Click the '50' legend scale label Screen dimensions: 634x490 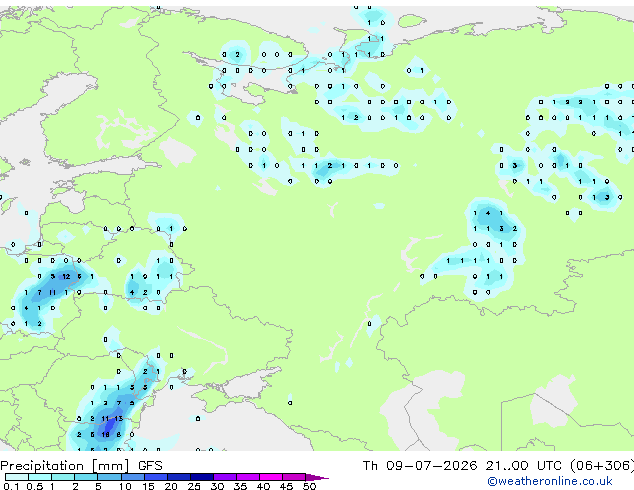309,486
